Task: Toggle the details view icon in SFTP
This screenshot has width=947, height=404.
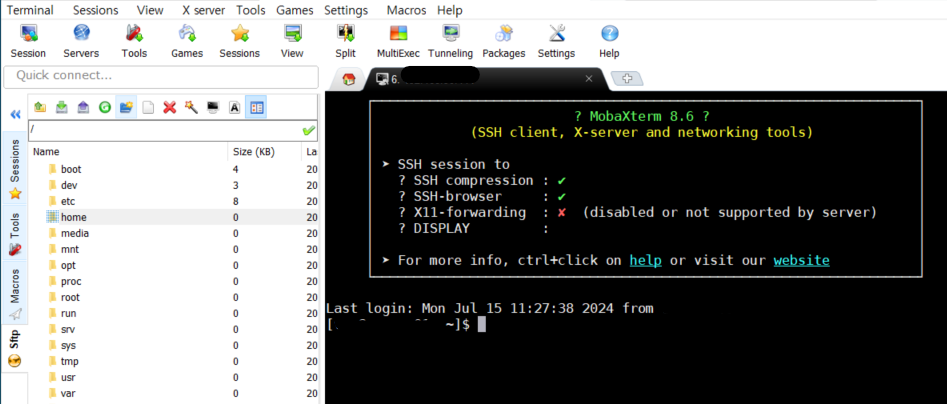Action: tap(256, 107)
